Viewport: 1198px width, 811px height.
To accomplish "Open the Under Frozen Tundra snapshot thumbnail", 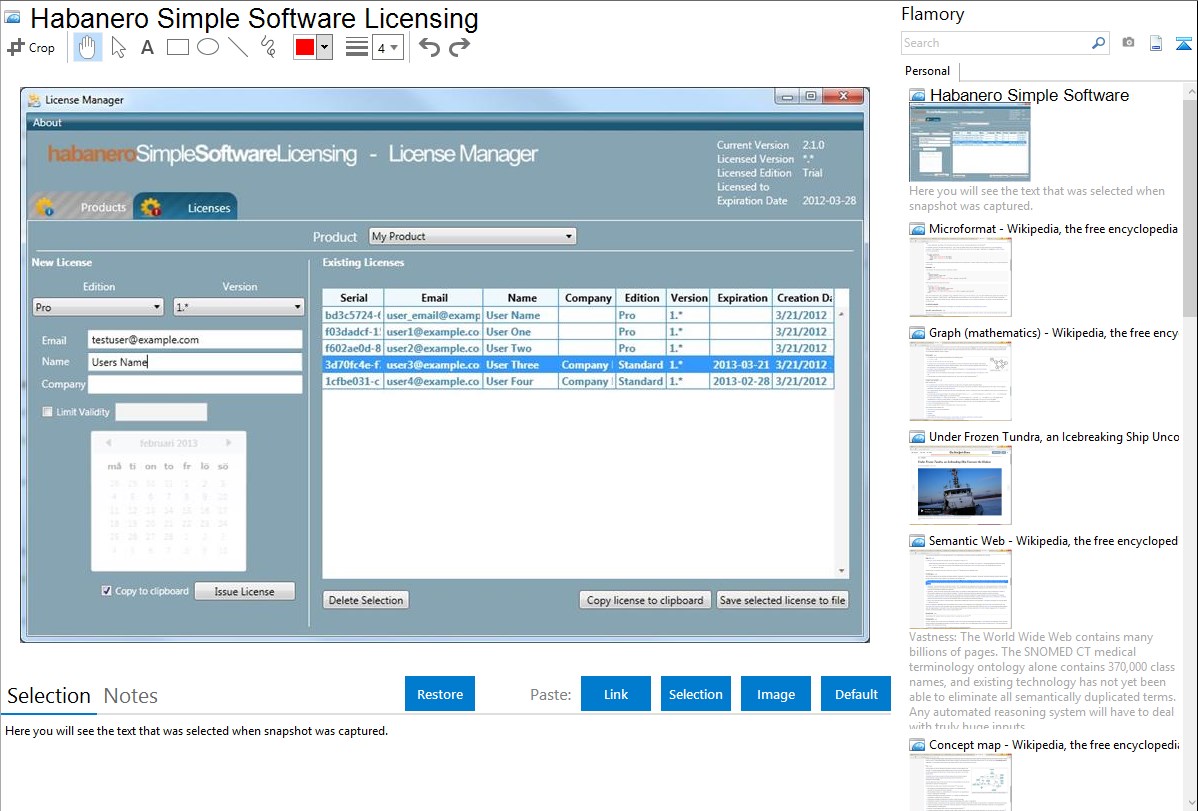I will (x=960, y=485).
